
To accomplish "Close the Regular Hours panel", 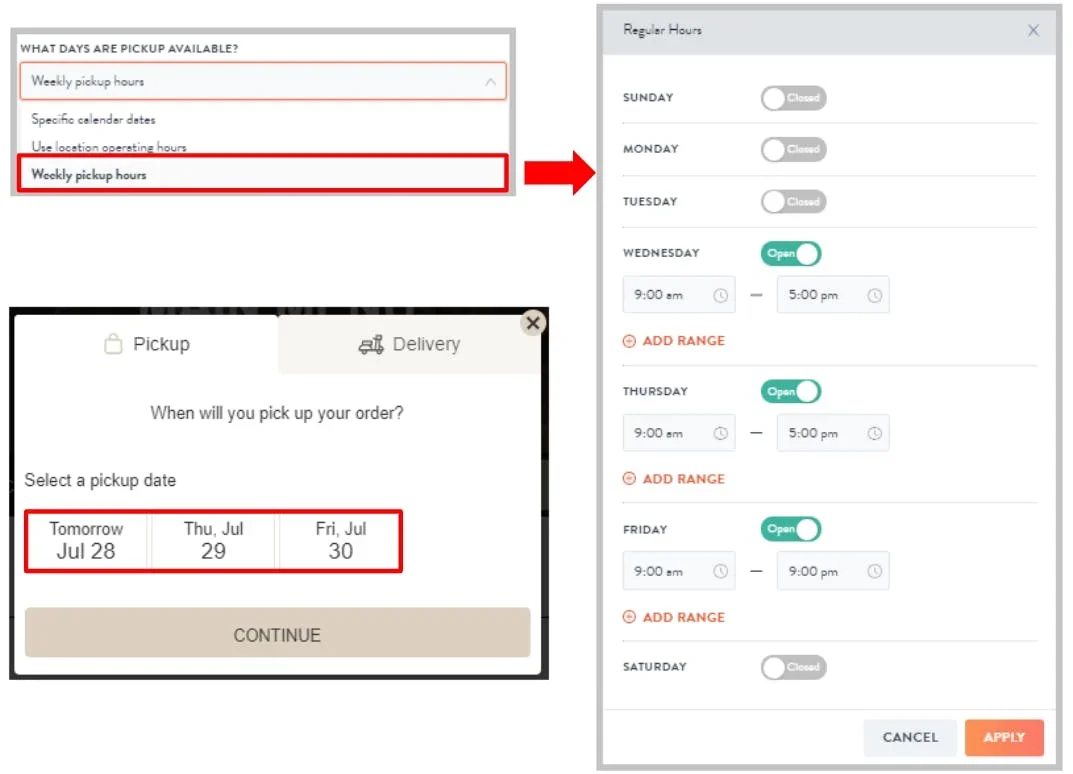I will [x=1033, y=30].
